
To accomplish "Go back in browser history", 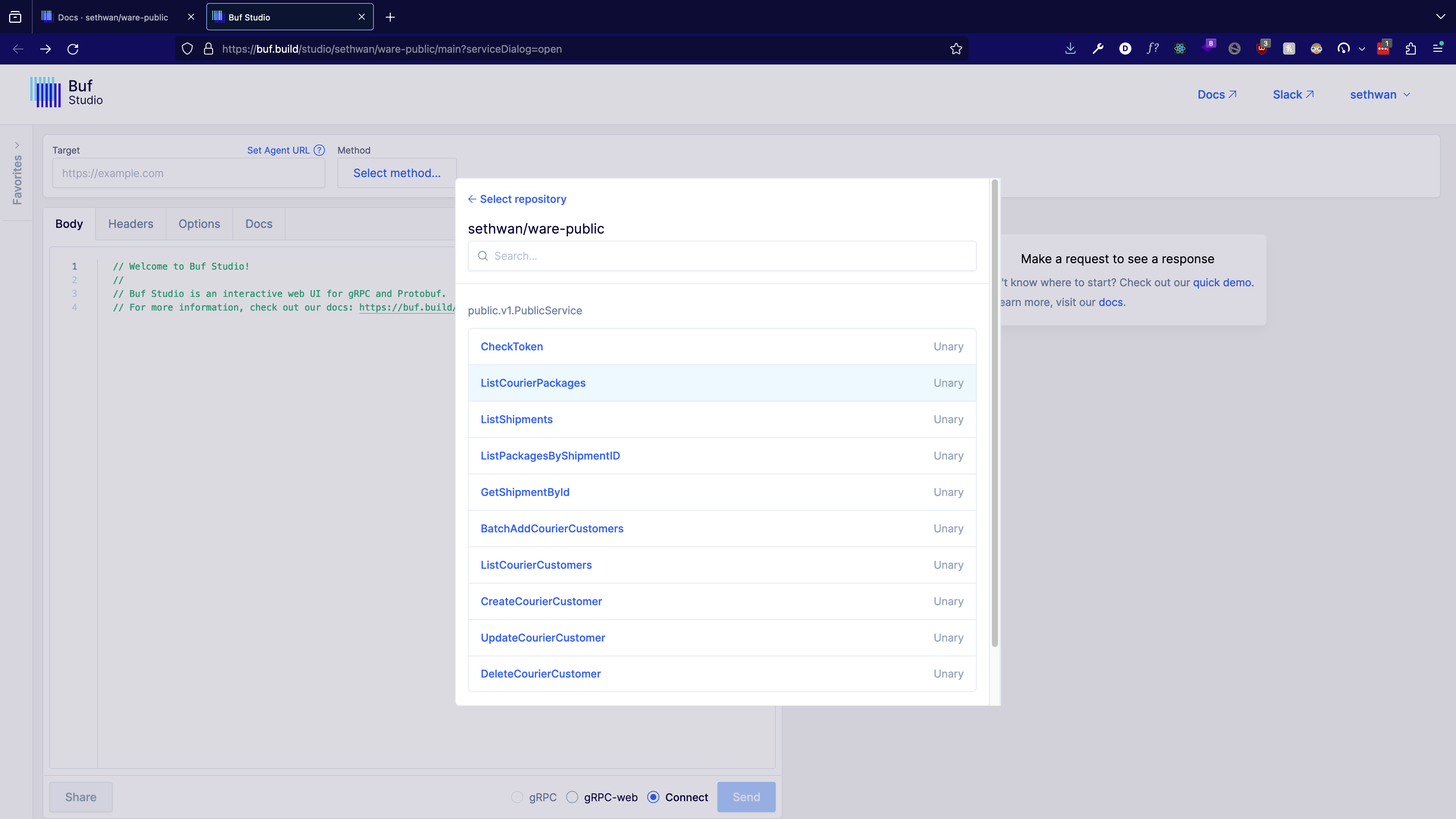I will point(18,49).
